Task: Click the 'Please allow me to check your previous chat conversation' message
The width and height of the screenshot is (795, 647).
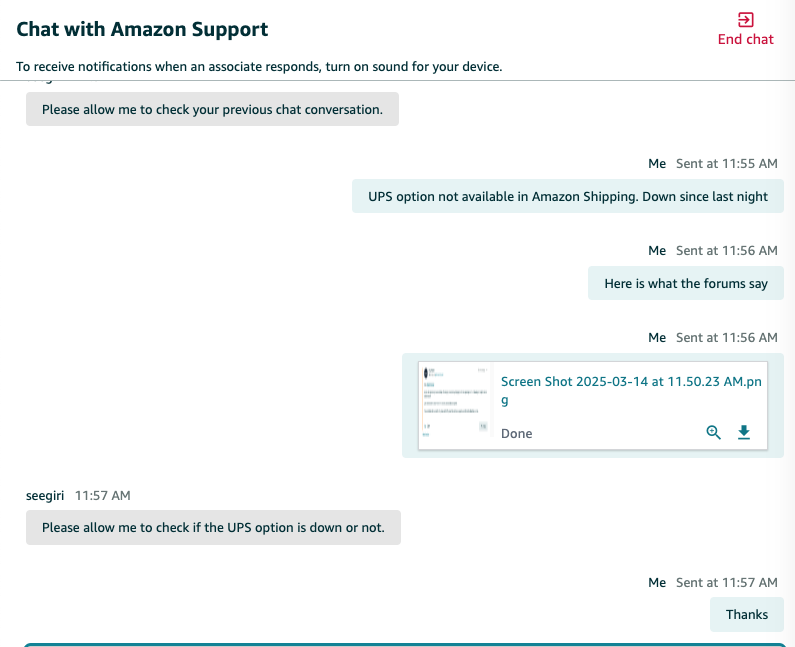Action: click(212, 109)
